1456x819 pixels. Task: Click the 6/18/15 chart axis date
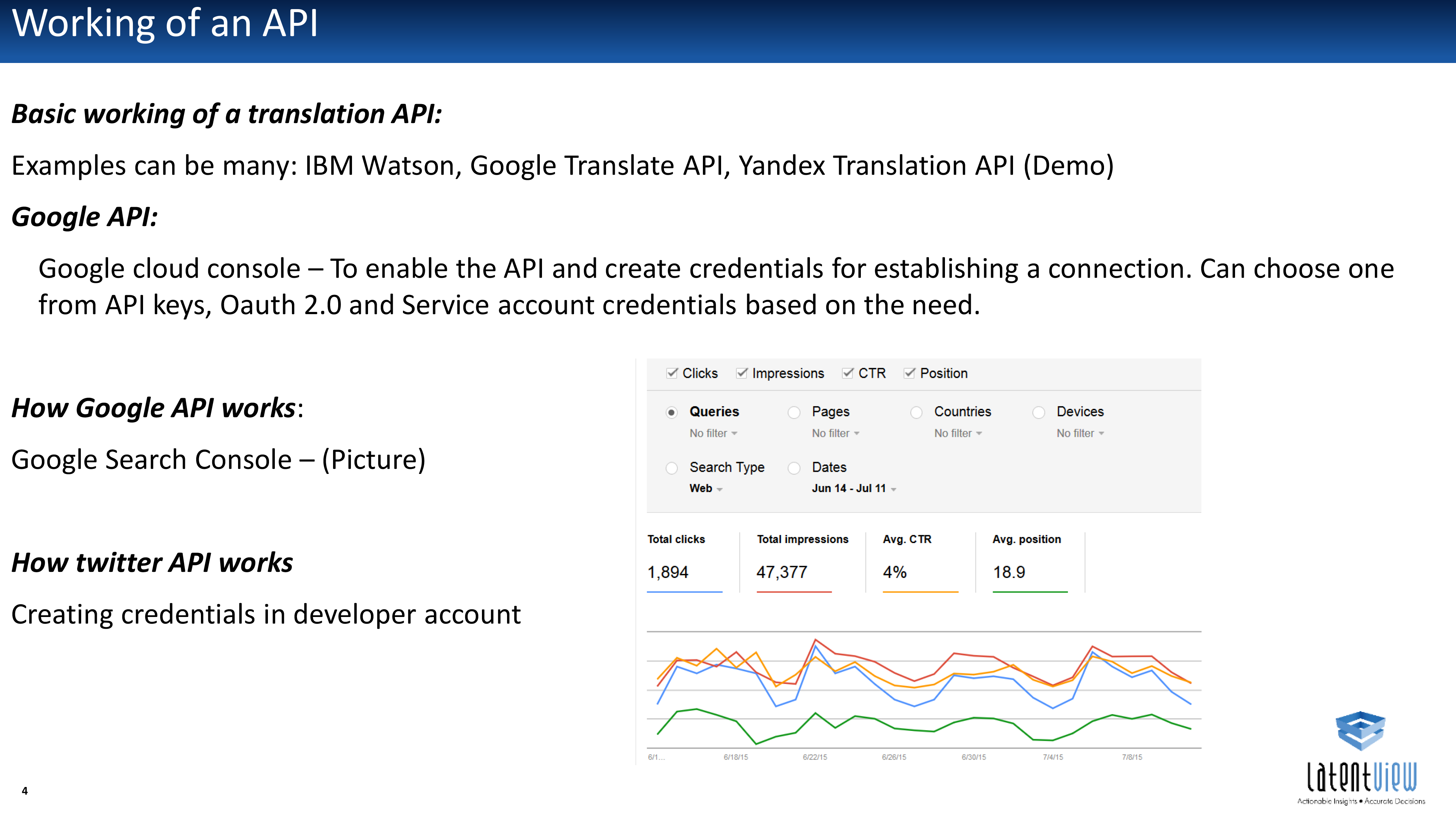pyautogui.click(x=735, y=757)
